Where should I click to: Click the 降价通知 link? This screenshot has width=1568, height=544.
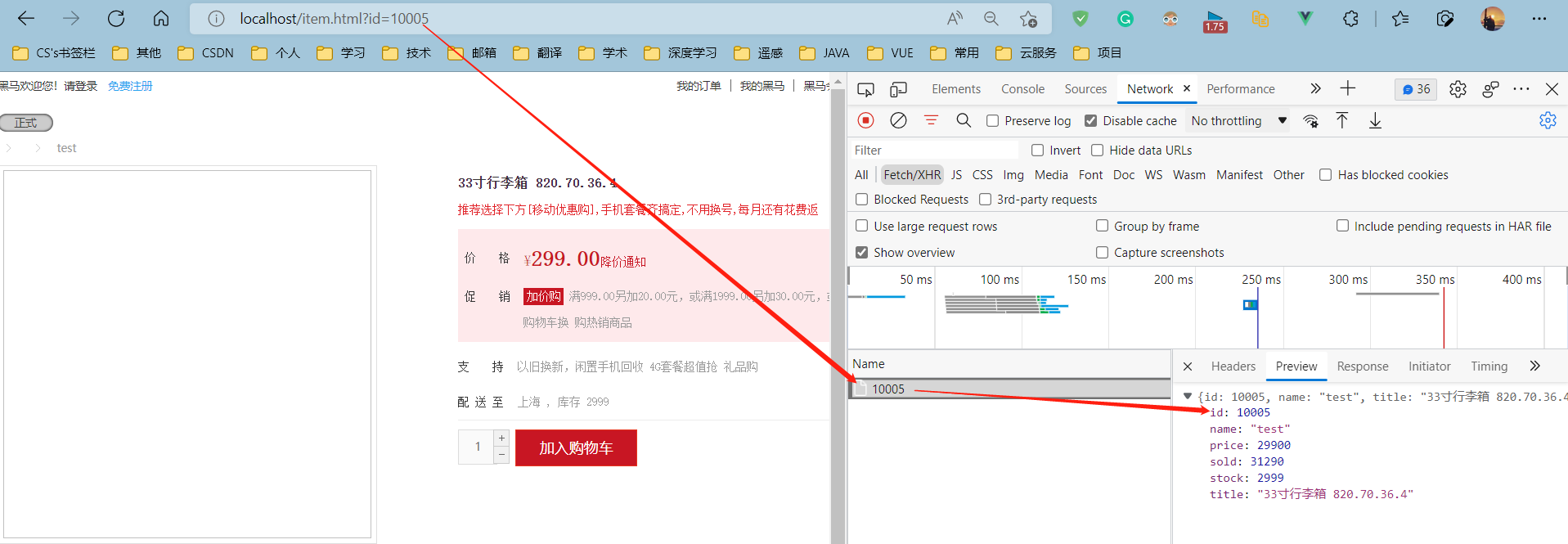pyautogui.click(x=623, y=262)
